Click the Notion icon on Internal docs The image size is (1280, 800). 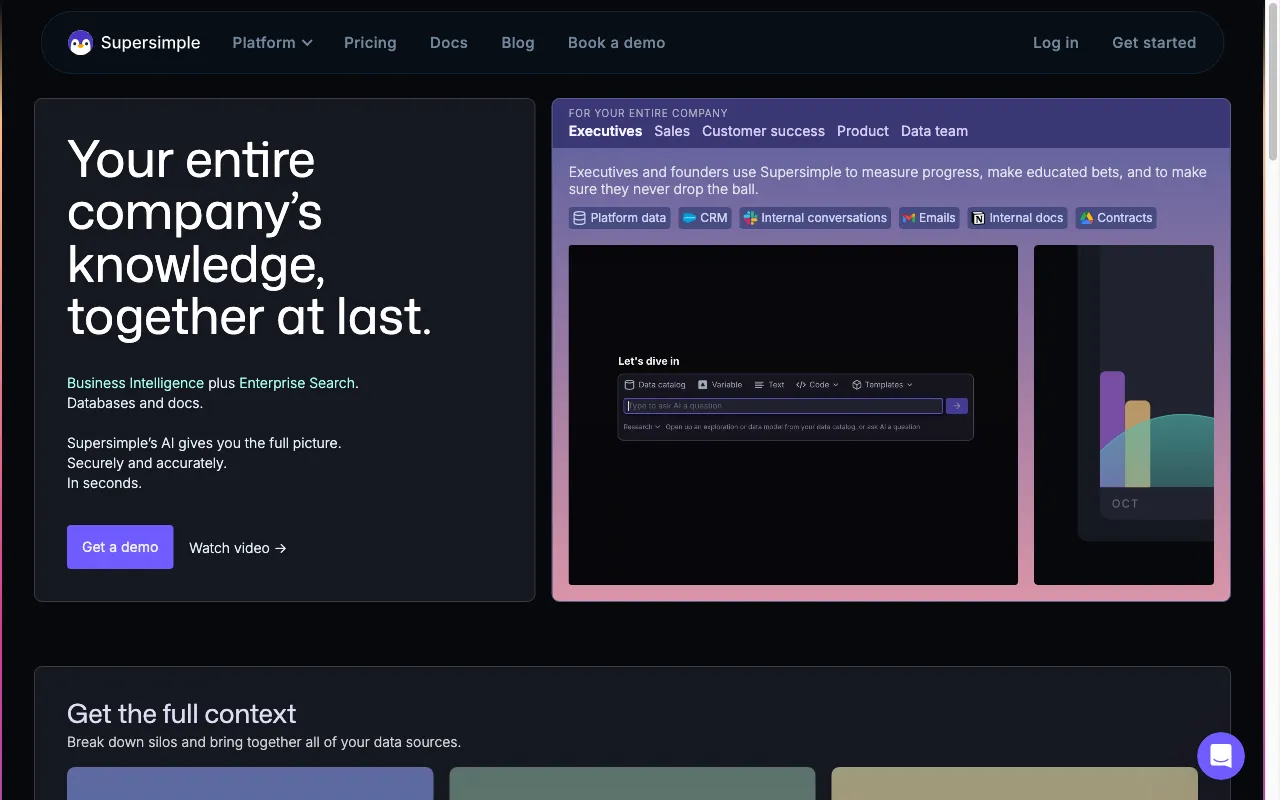[x=979, y=218]
